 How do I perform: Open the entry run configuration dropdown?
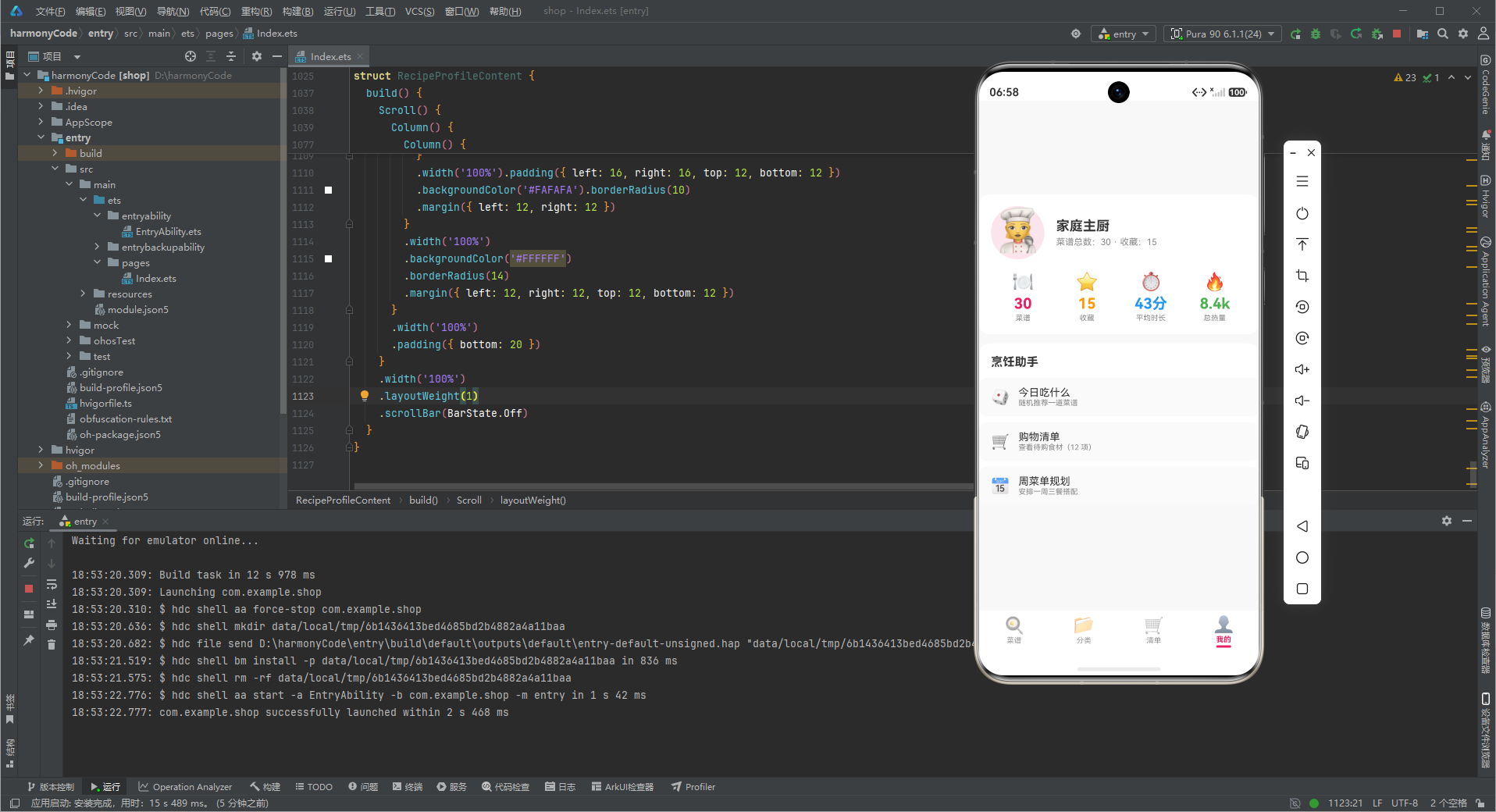(x=1125, y=34)
